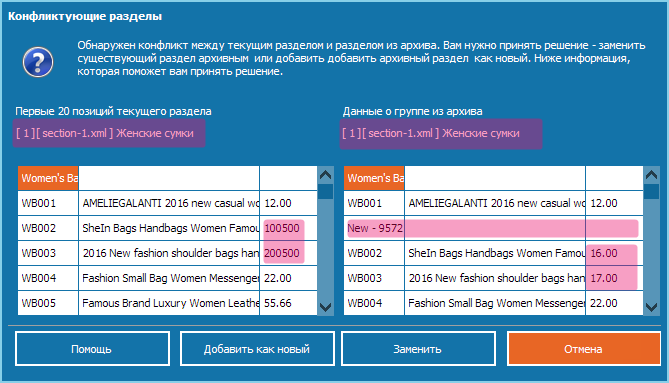The width and height of the screenshot is (669, 383).
Task: Select WB001 cell in left table
Action: pyautogui.click(x=48, y=203)
